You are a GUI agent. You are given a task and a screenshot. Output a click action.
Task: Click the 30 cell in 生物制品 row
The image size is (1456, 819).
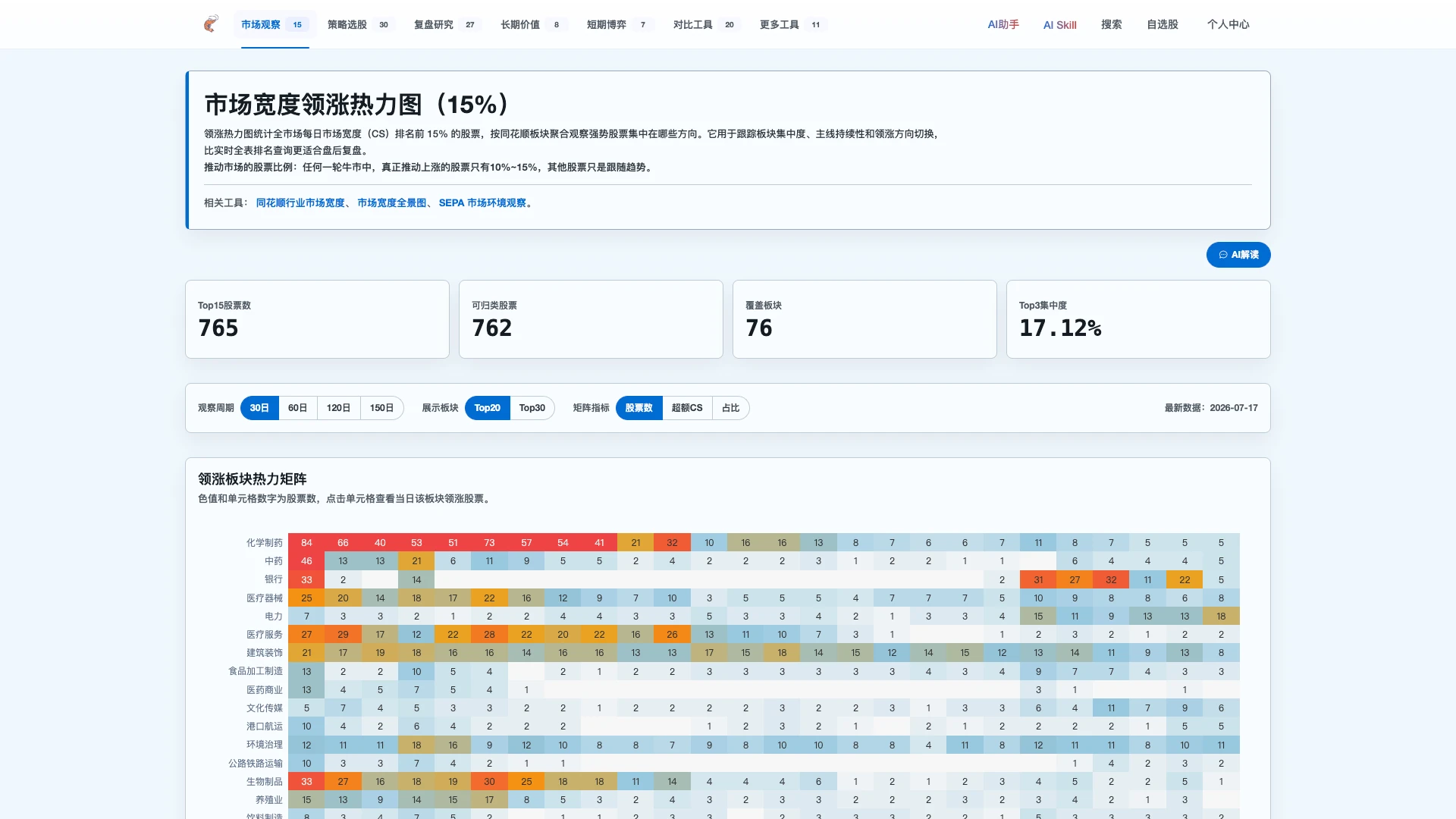(x=489, y=781)
